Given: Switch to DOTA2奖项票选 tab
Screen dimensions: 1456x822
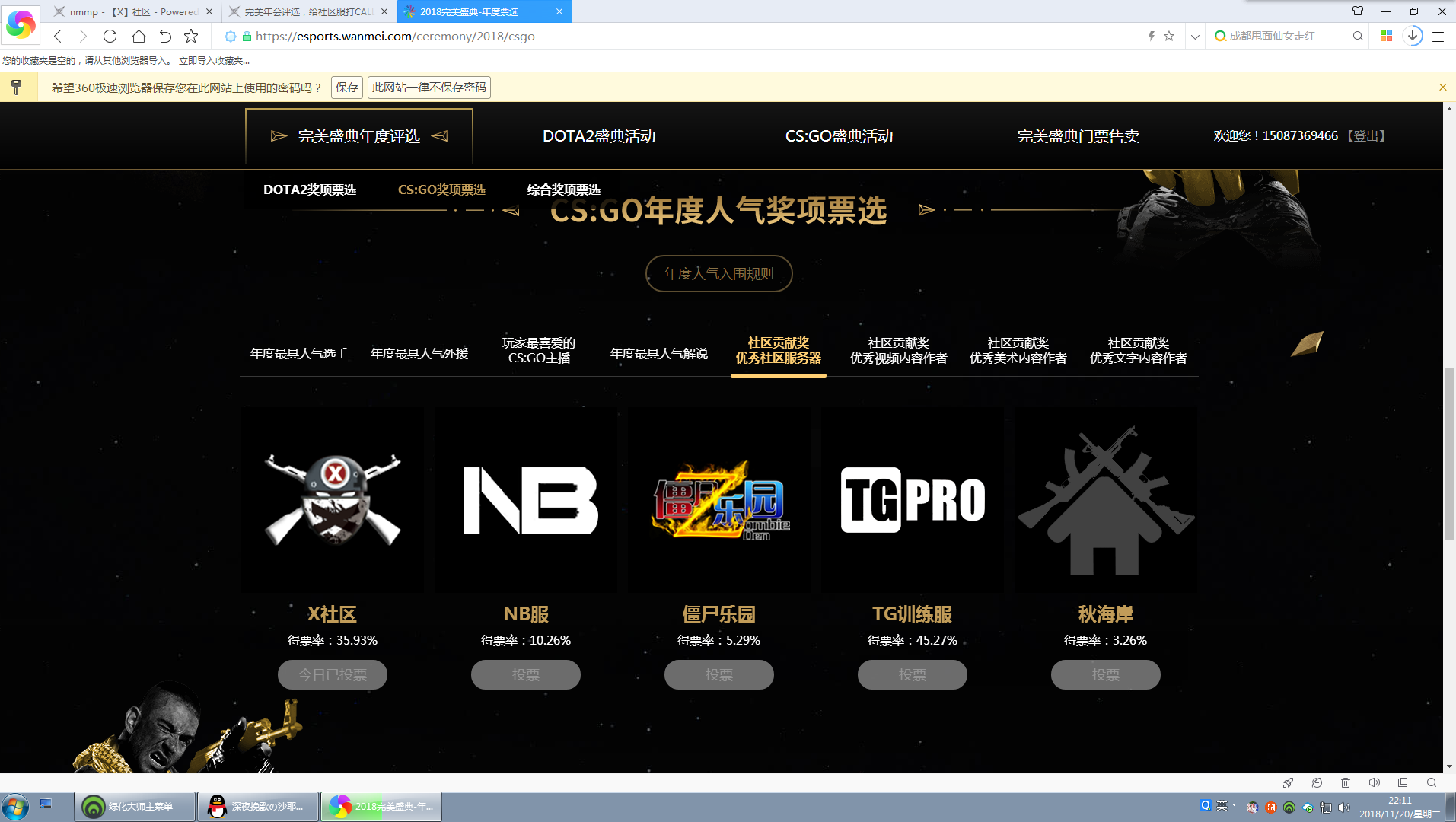Looking at the screenshot, I should (x=310, y=190).
